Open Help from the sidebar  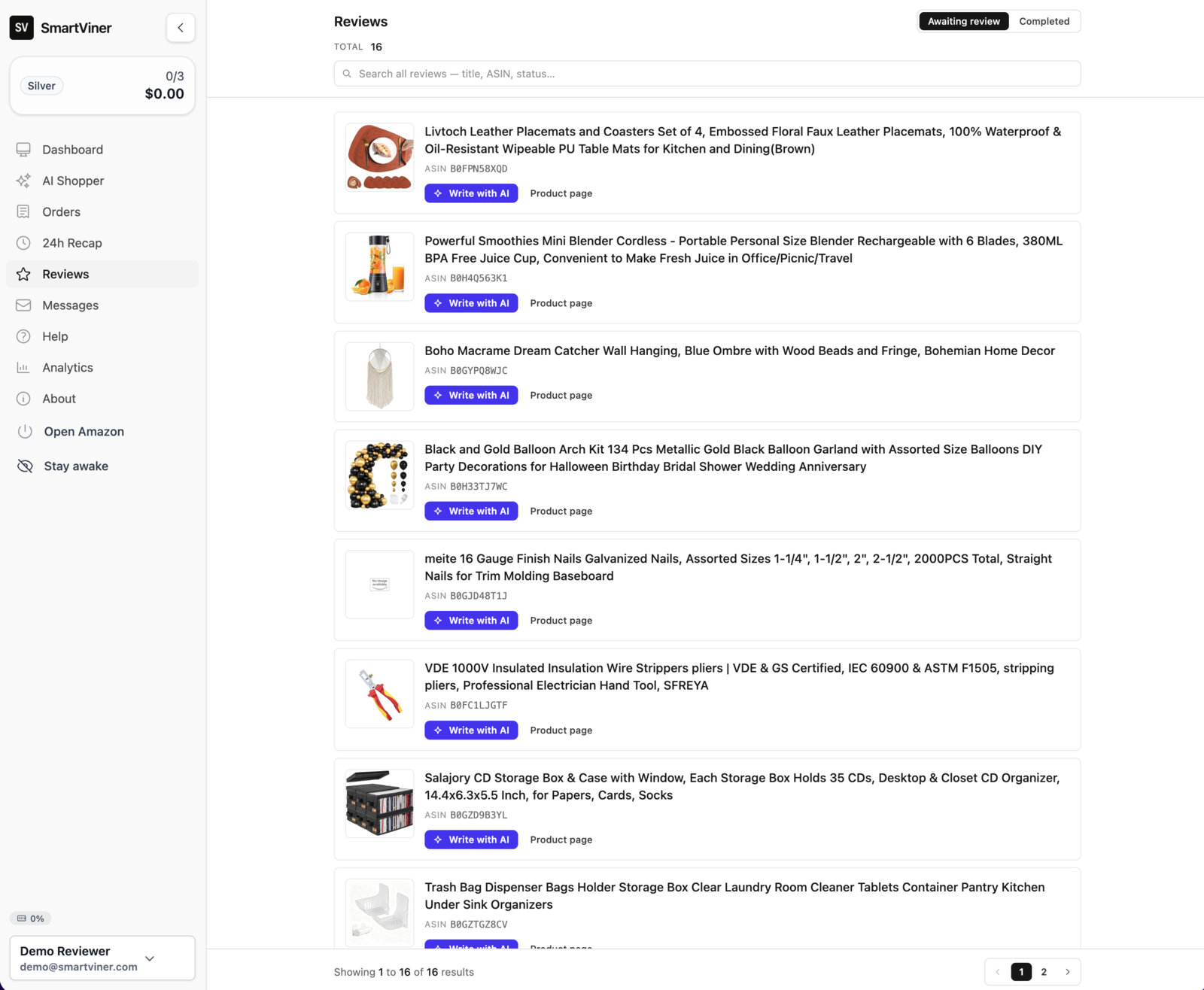102,336
